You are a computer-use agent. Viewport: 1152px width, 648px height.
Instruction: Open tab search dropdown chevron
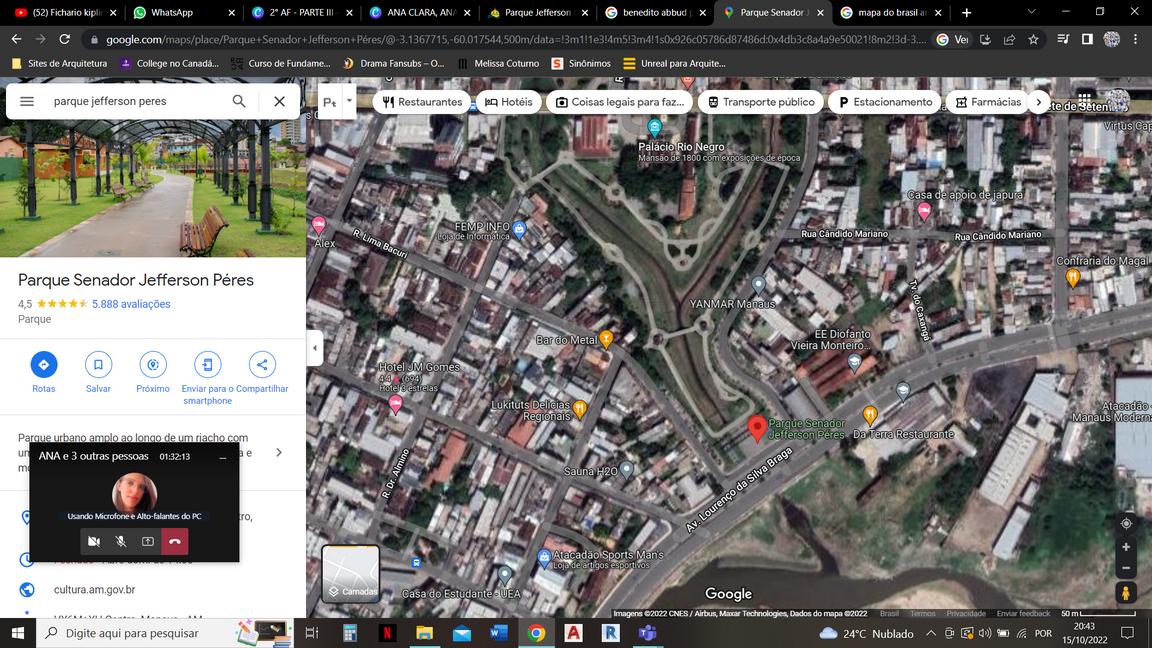pyautogui.click(x=1031, y=12)
